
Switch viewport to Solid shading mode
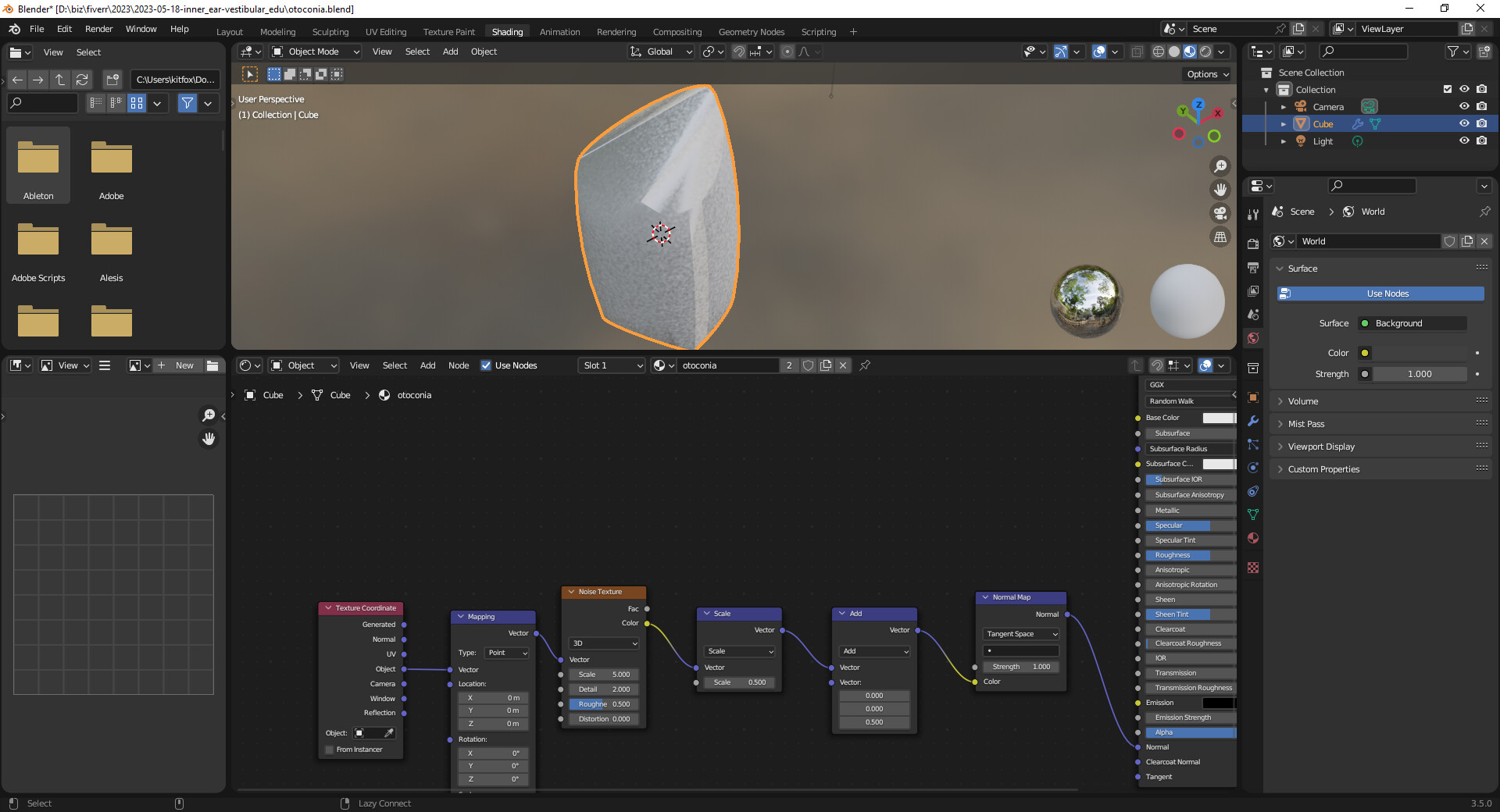pyautogui.click(x=1173, y=52)
